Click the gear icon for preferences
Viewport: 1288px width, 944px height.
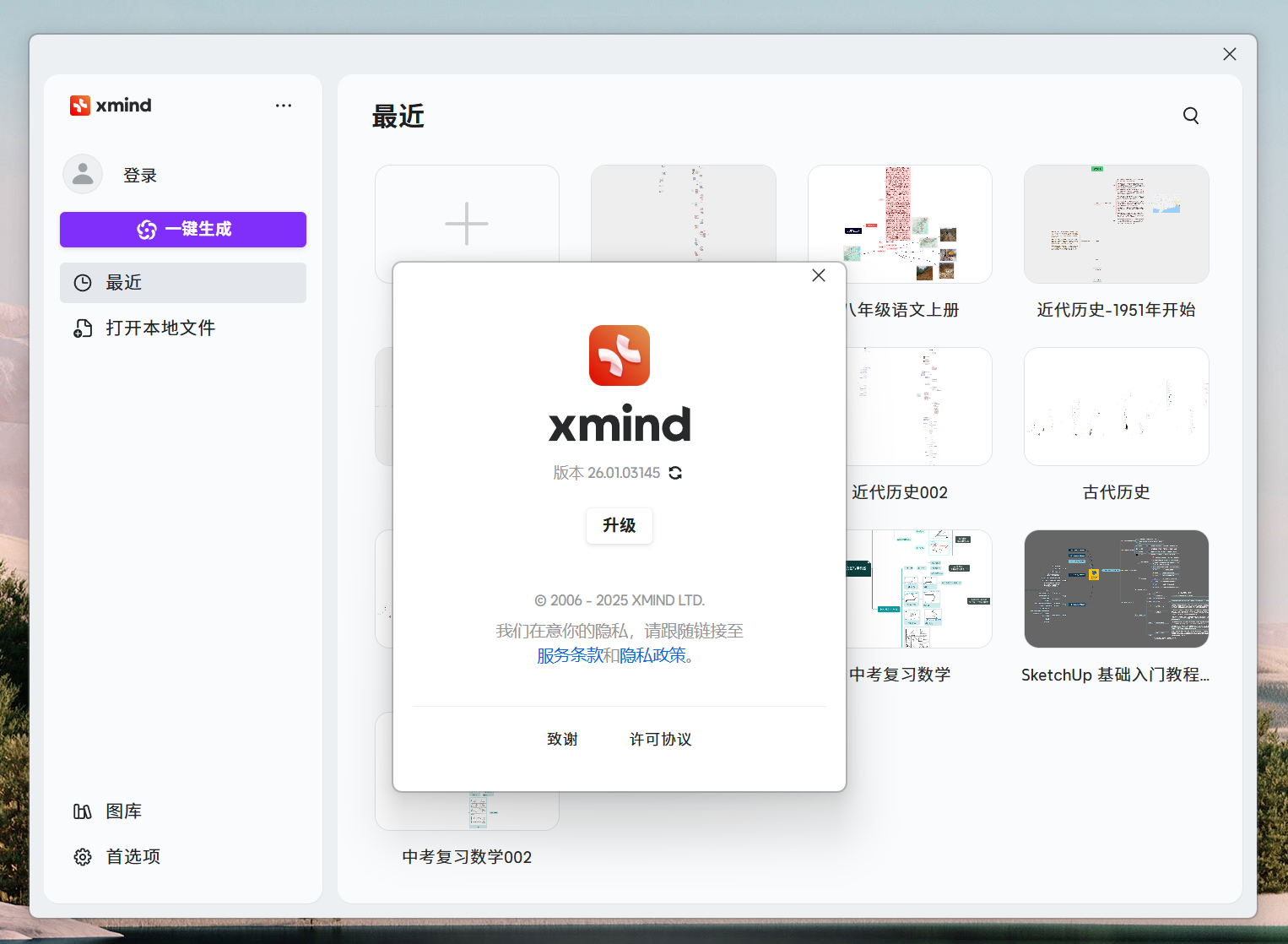point(83,857)
